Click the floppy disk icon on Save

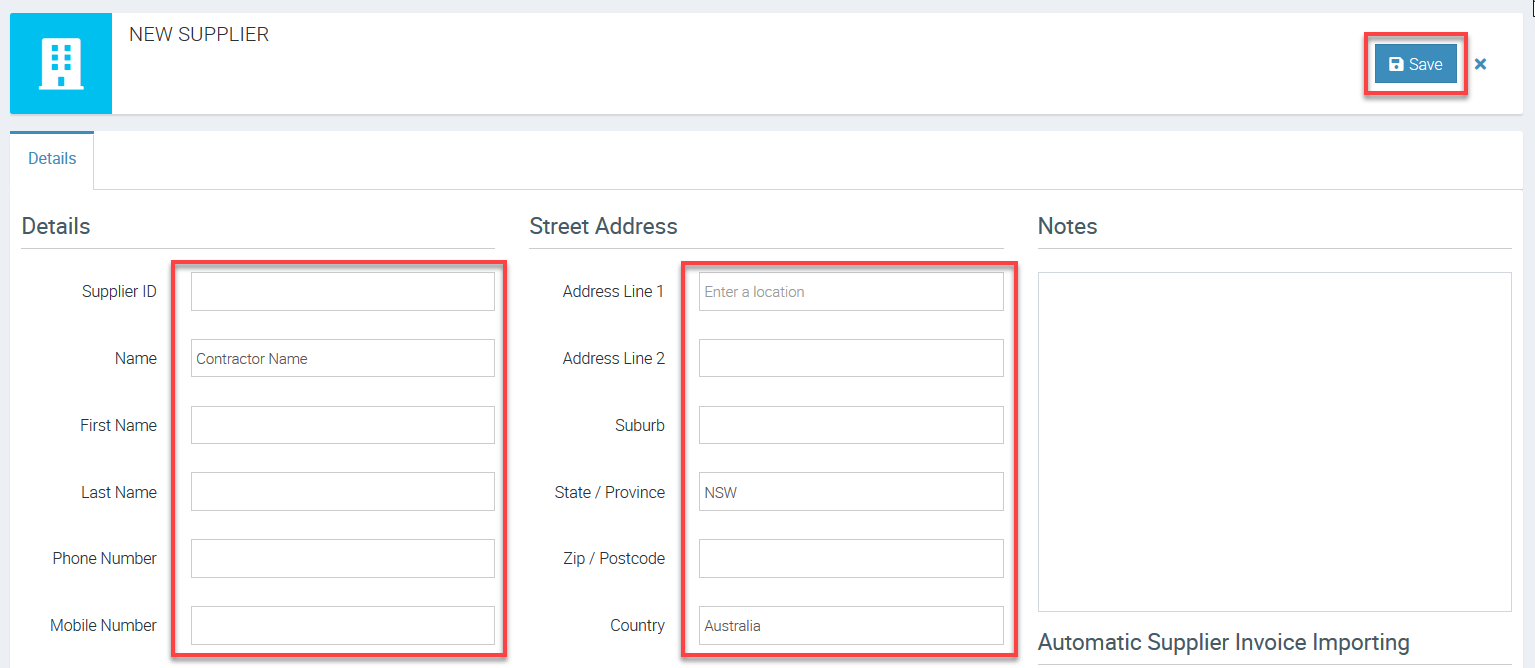click(1396, 64)
